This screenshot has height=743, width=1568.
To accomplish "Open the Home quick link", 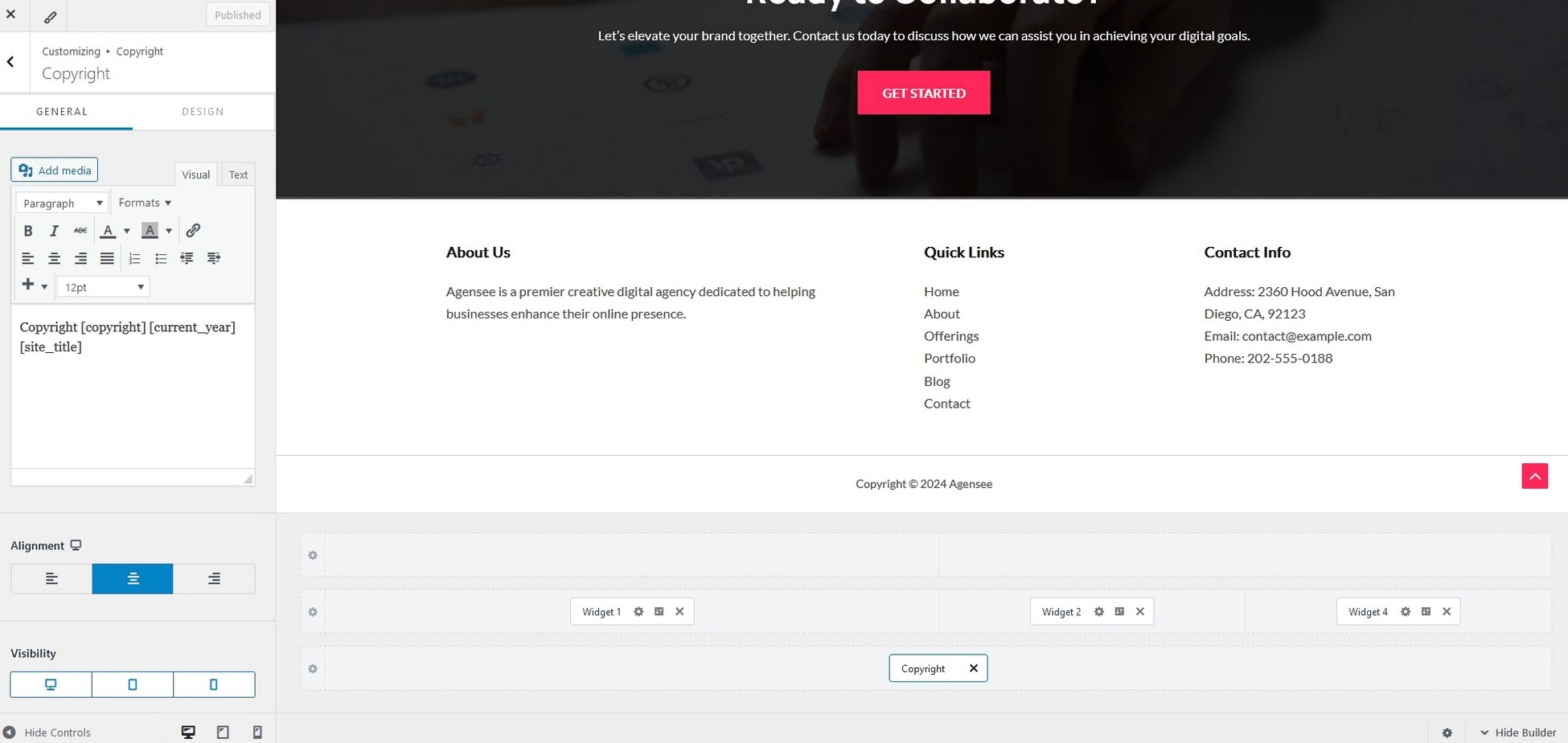I will click(941, 291).
